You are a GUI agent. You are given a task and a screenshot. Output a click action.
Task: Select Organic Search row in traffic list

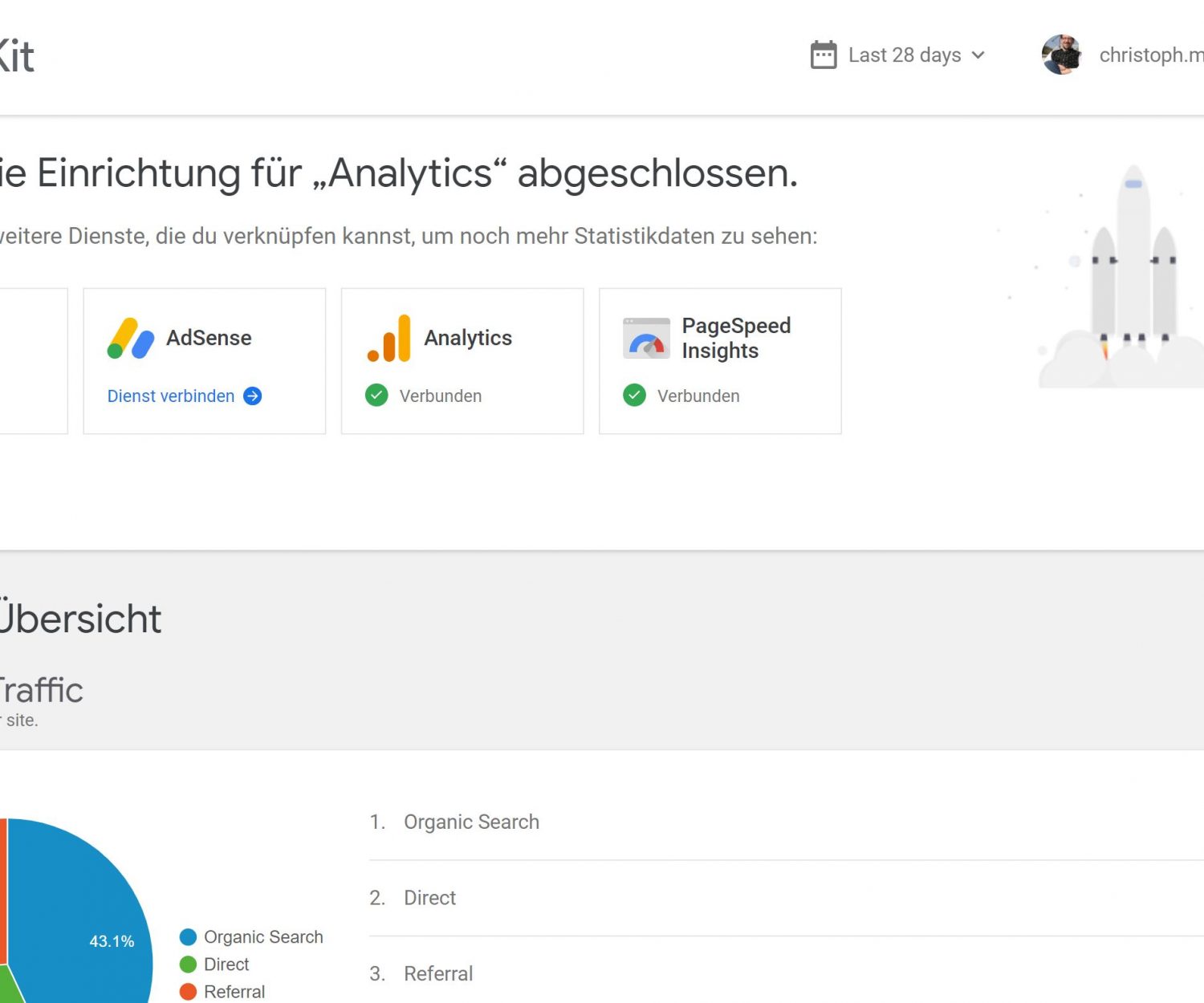coord(471,822)
